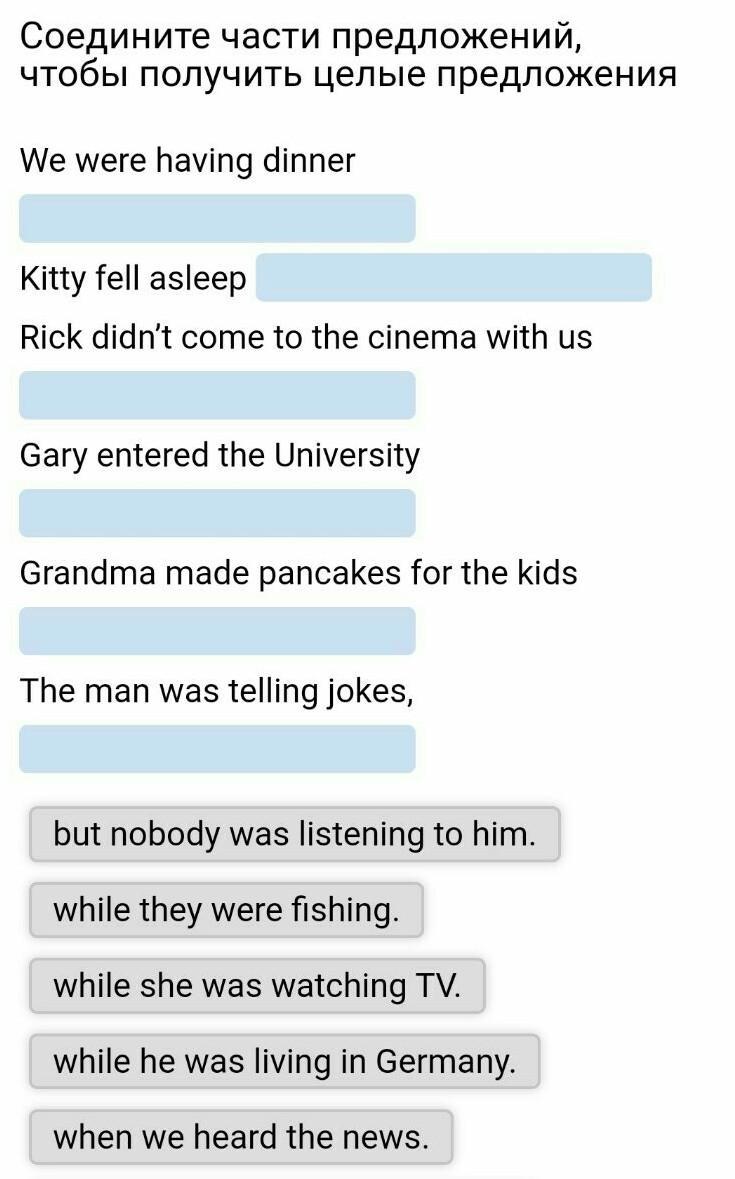Select the blank below Grandma pancakes sentence
The height and width of the screenshot is (1179, 735).
tap(217, 631)
